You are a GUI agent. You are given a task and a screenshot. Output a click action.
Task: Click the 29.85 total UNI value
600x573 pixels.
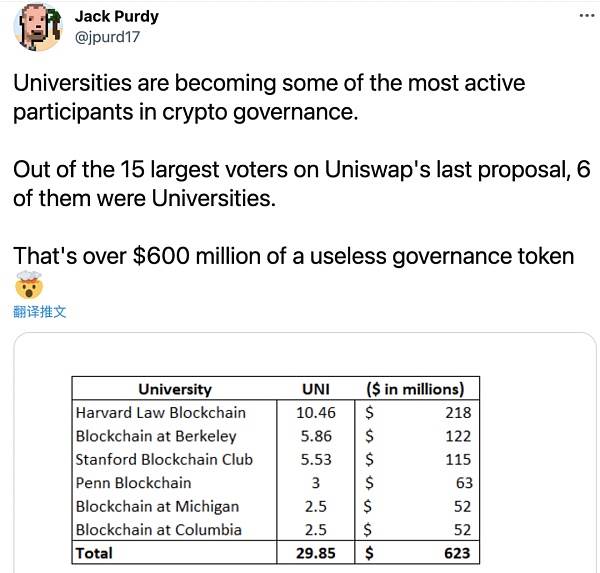pos(316,553)
